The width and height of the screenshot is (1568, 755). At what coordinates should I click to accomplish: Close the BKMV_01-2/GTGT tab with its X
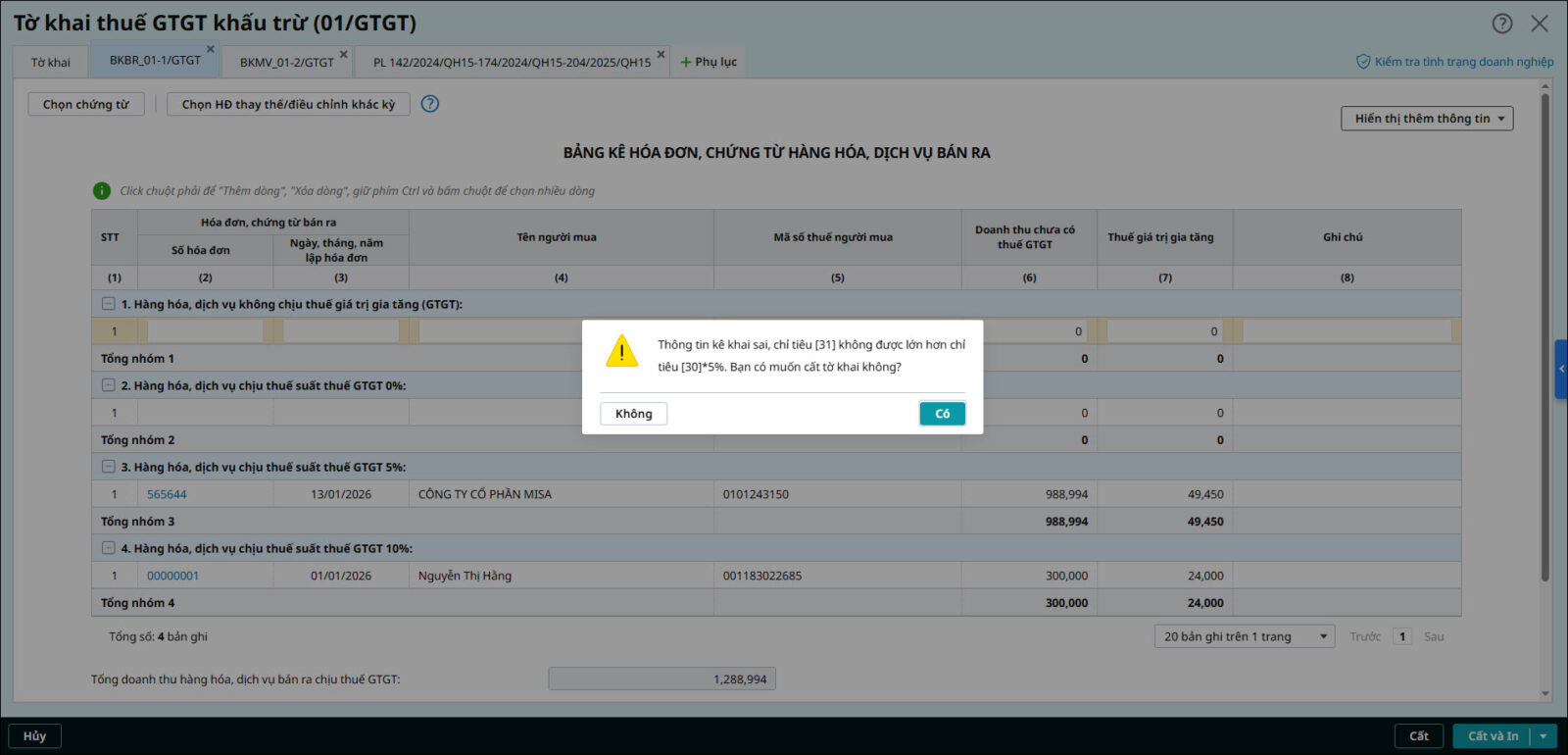click(343, 55)
